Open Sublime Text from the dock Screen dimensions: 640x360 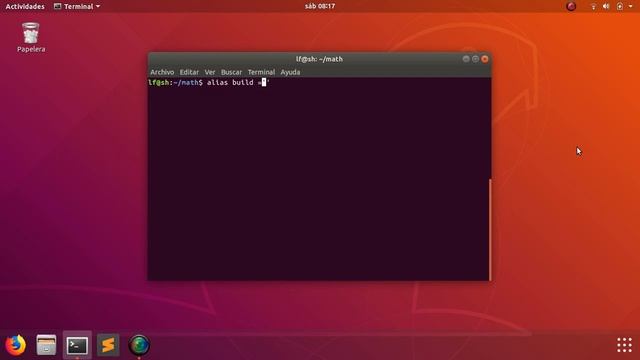[108, 345]
